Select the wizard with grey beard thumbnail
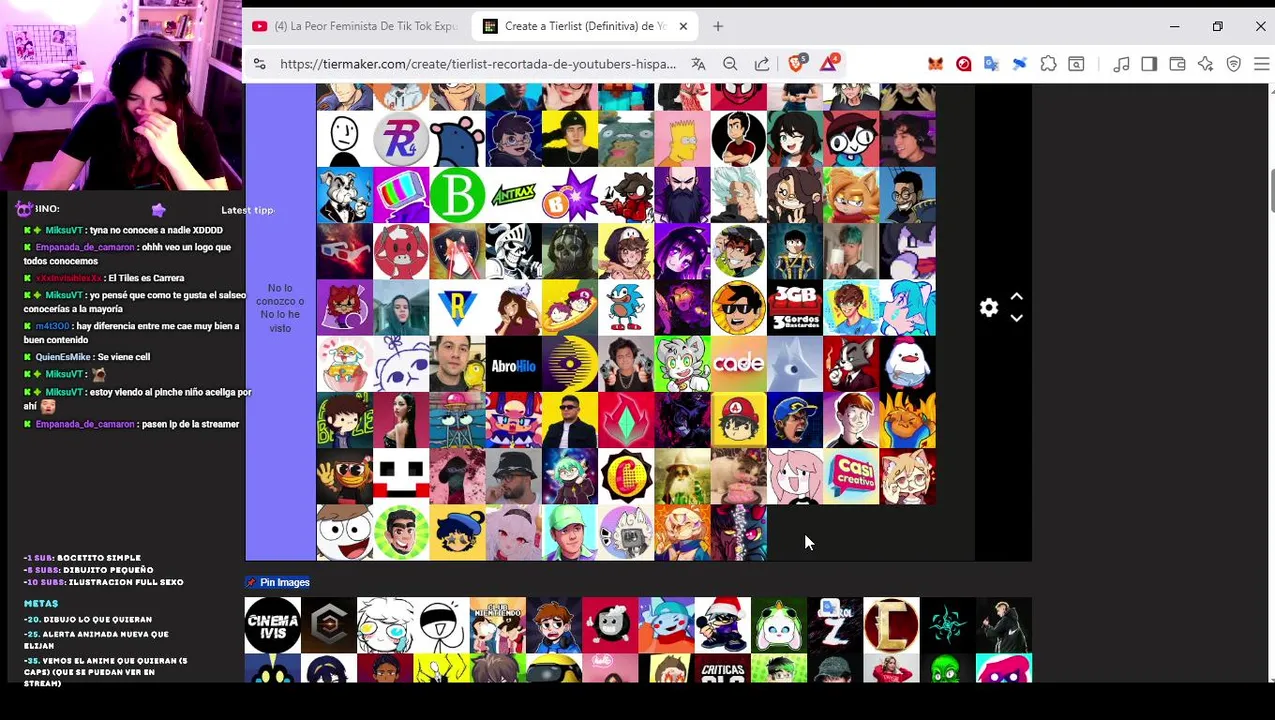 tap(682, 476)
